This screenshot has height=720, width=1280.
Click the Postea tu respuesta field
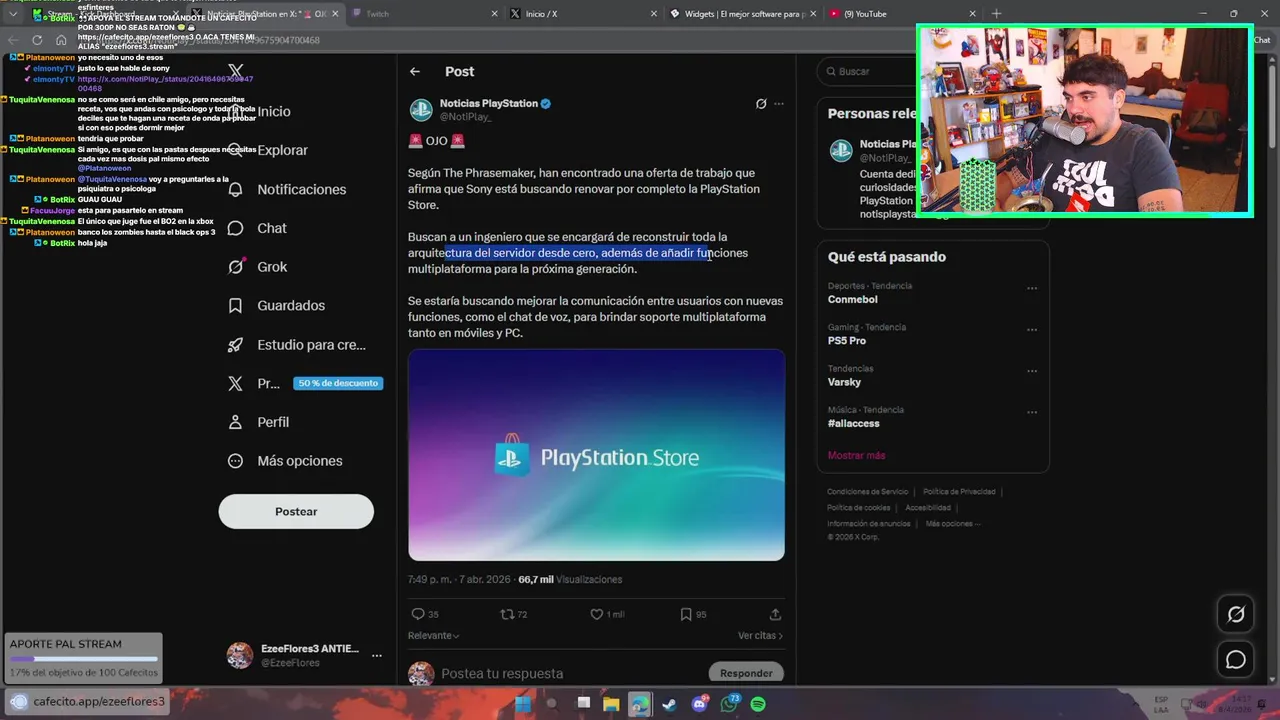[x=570, y=674]
